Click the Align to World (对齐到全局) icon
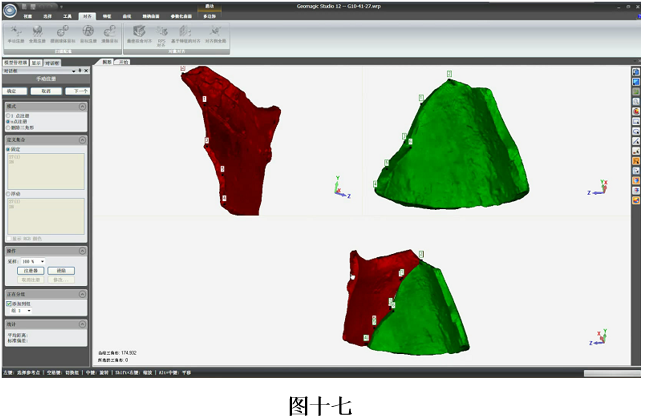This screenshot has height=419, width=646. click(x=215, y=34)
